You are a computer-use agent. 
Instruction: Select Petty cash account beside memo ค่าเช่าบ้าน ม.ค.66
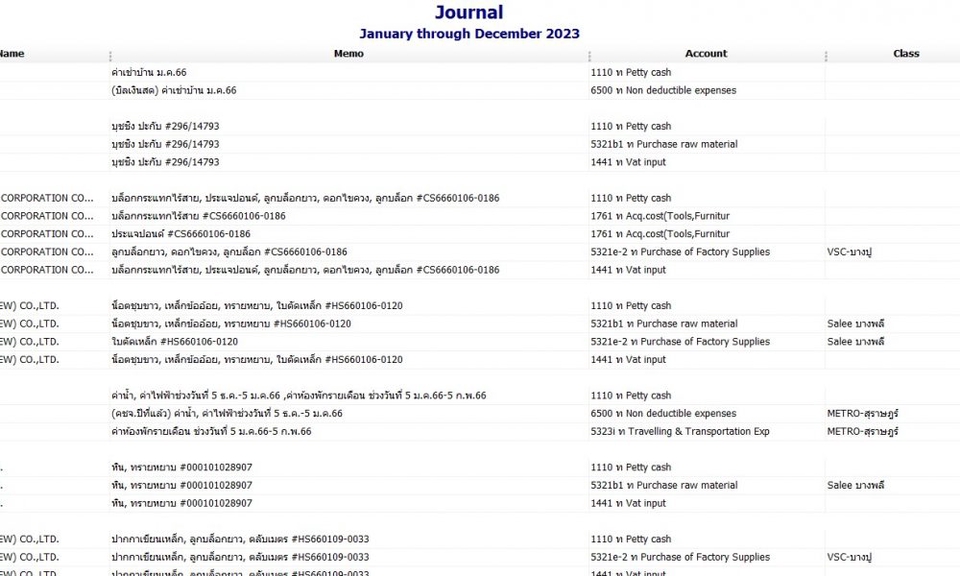point(631,72)
